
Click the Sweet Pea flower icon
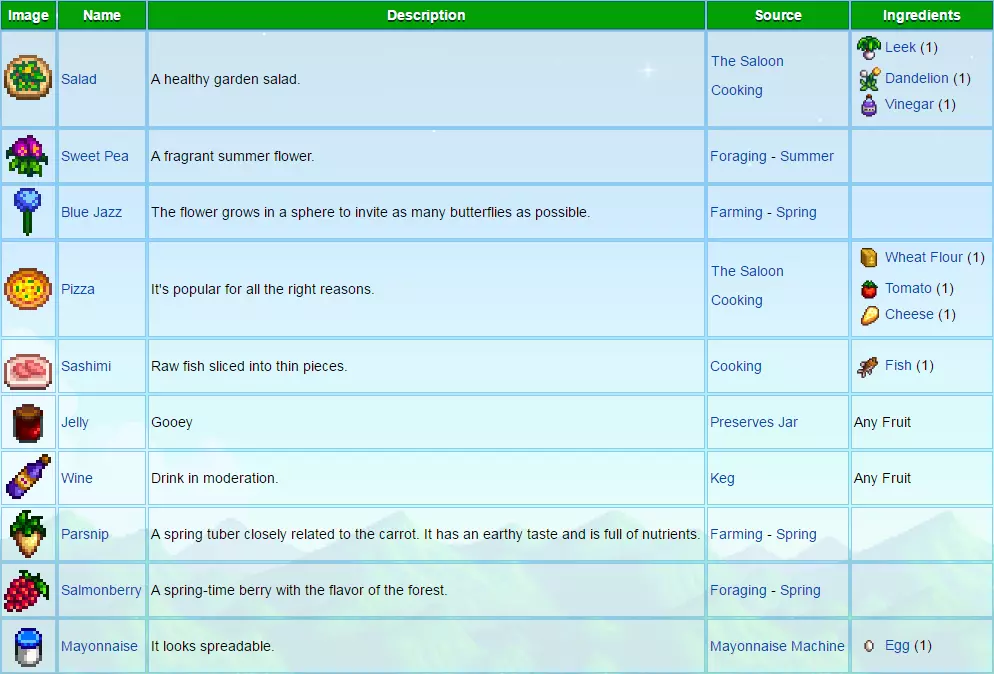pyautogui.click(x=27, y=156)
